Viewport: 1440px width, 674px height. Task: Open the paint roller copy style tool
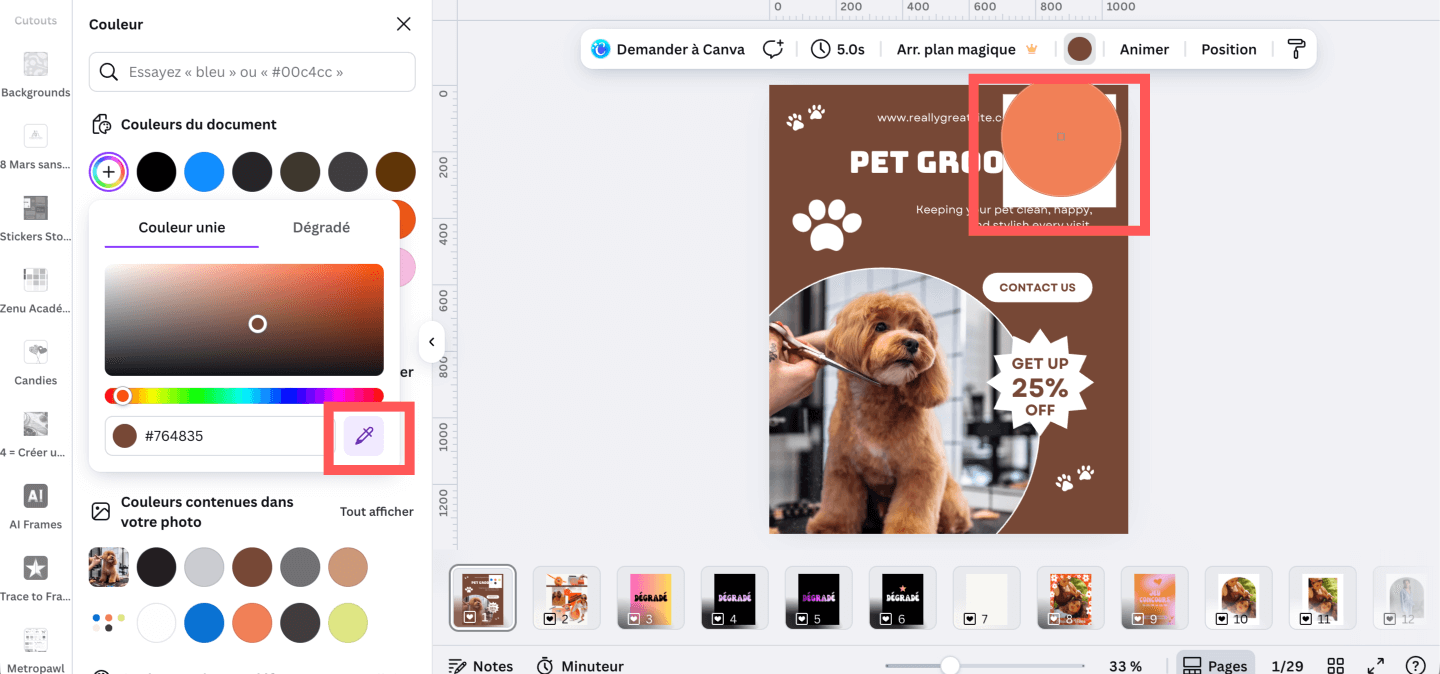pyautogui.click(x=1296, y=48)
